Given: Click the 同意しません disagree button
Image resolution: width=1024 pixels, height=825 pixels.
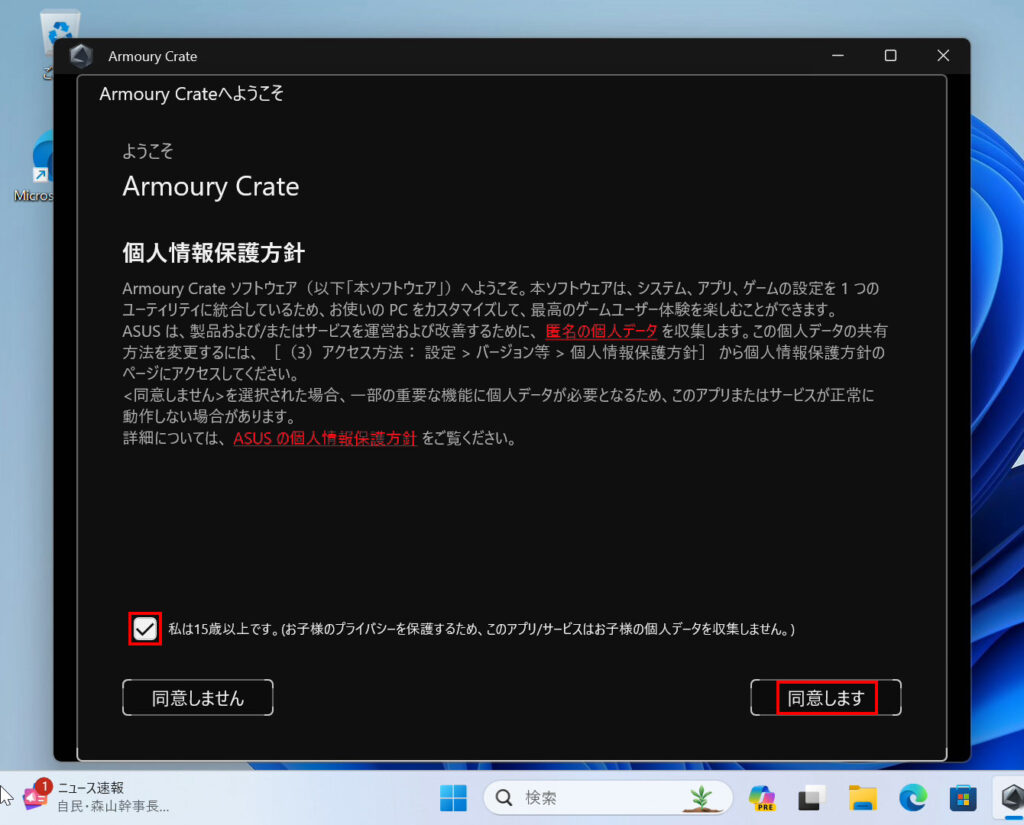Looking at the screenshot, I should point(197,698).
